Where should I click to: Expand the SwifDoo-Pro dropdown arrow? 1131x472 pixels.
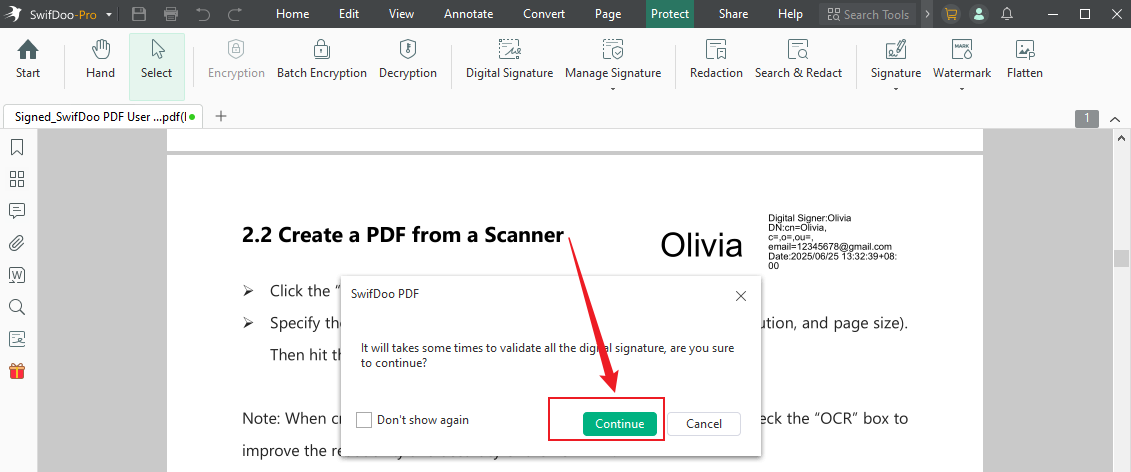pos(109,14)
